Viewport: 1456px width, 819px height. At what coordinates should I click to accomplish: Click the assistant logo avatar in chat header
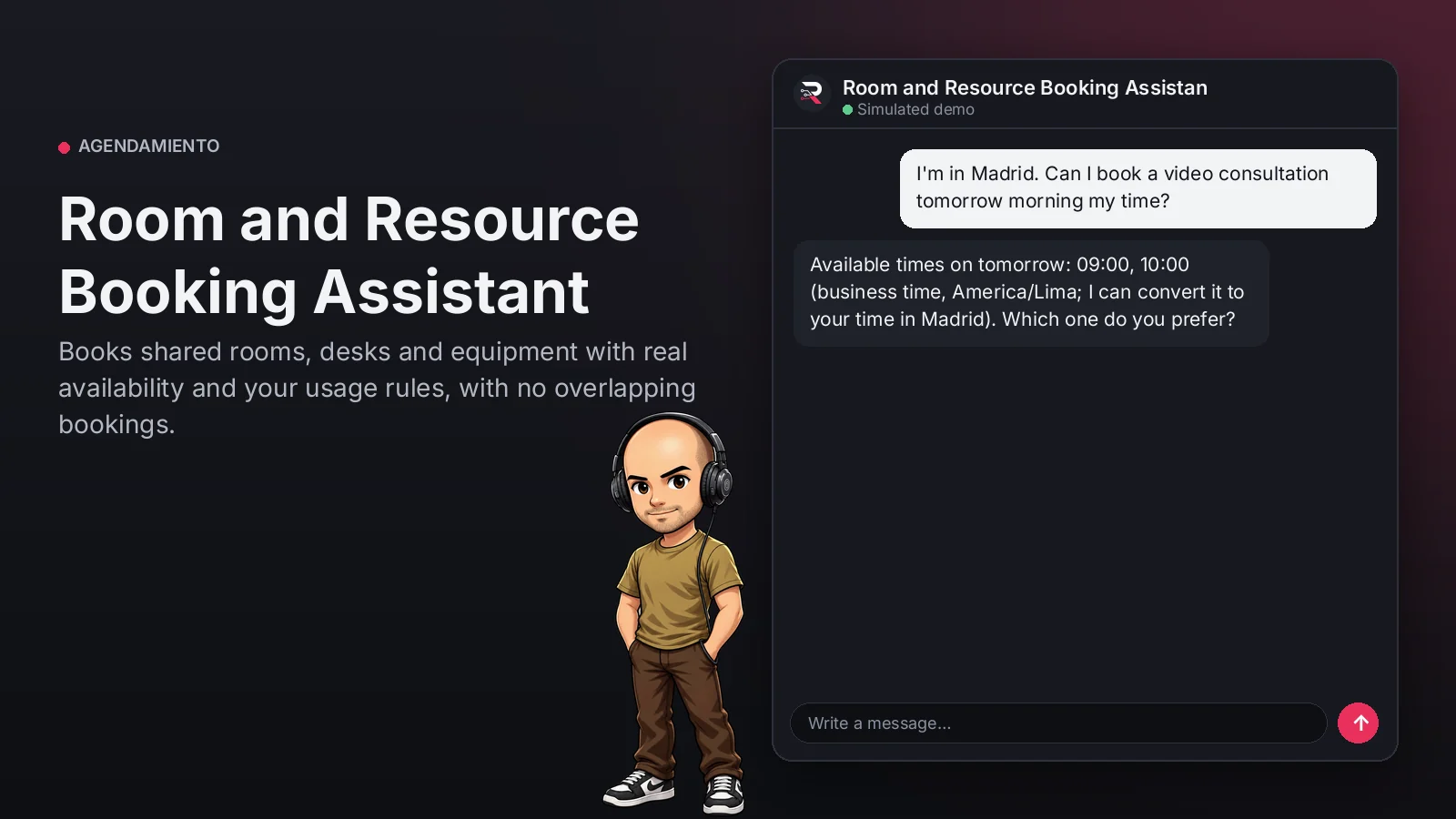click(811, 94)
